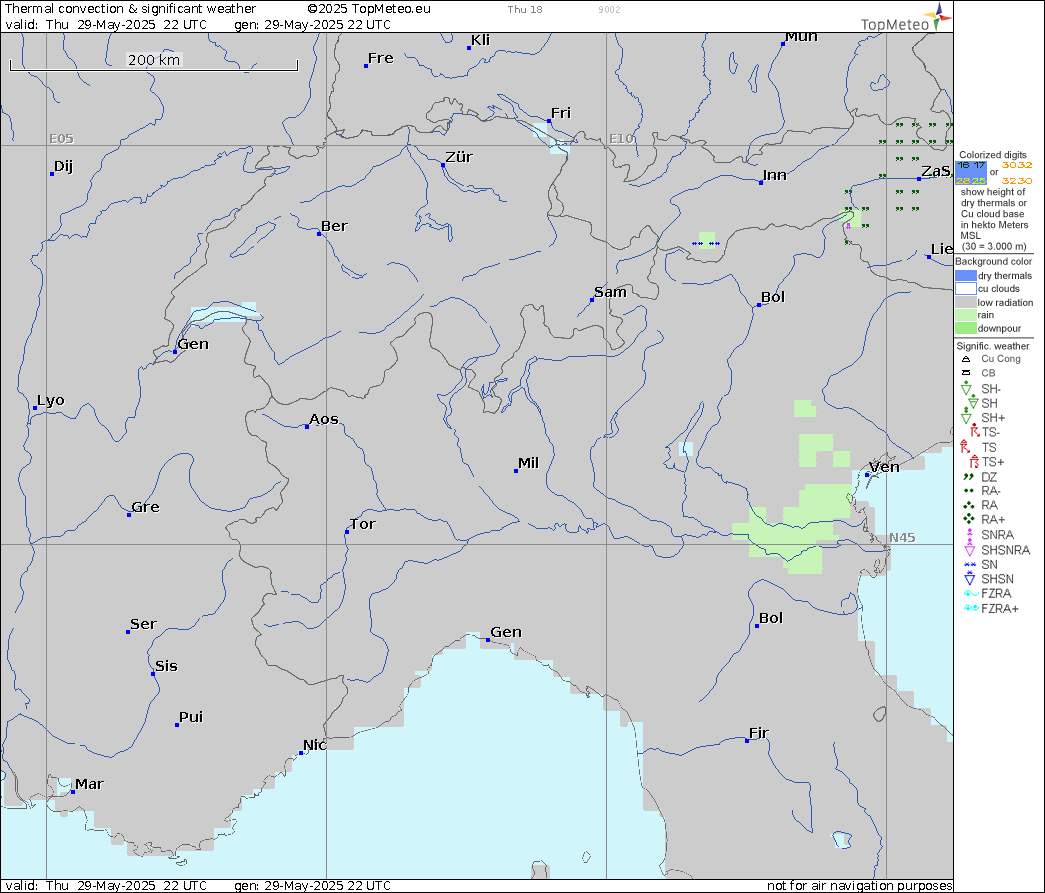This screenshot has width=1045, height=893.
Task: Select the SH+ heavy shower symbol
Action: tap(966, 417)
